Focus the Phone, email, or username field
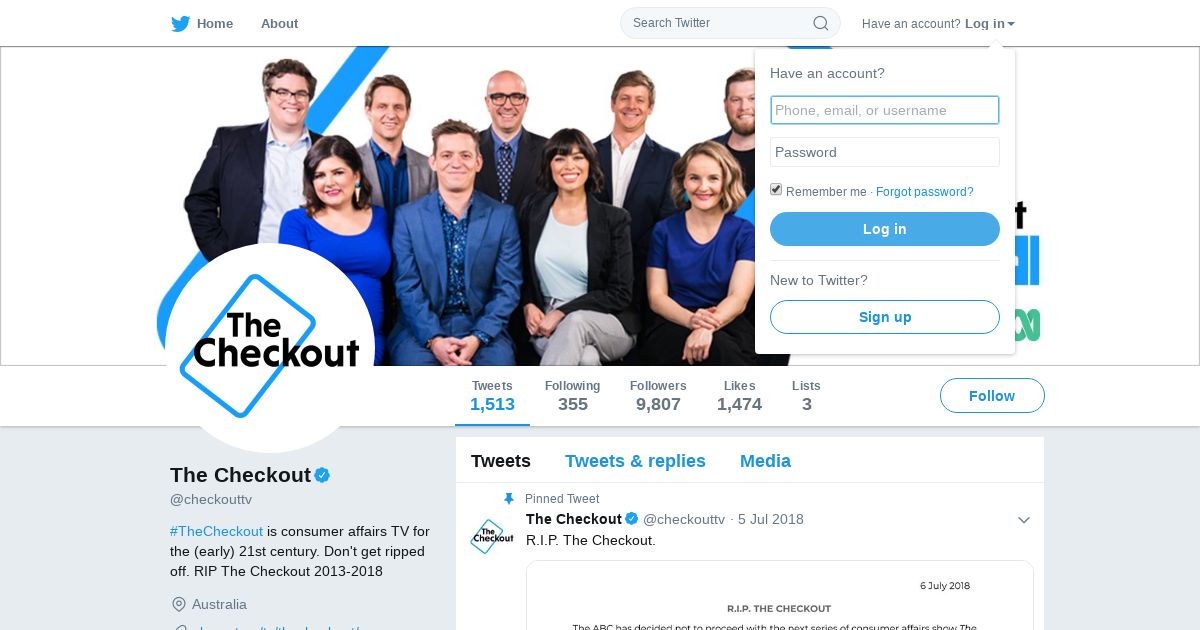 point(885,110)
